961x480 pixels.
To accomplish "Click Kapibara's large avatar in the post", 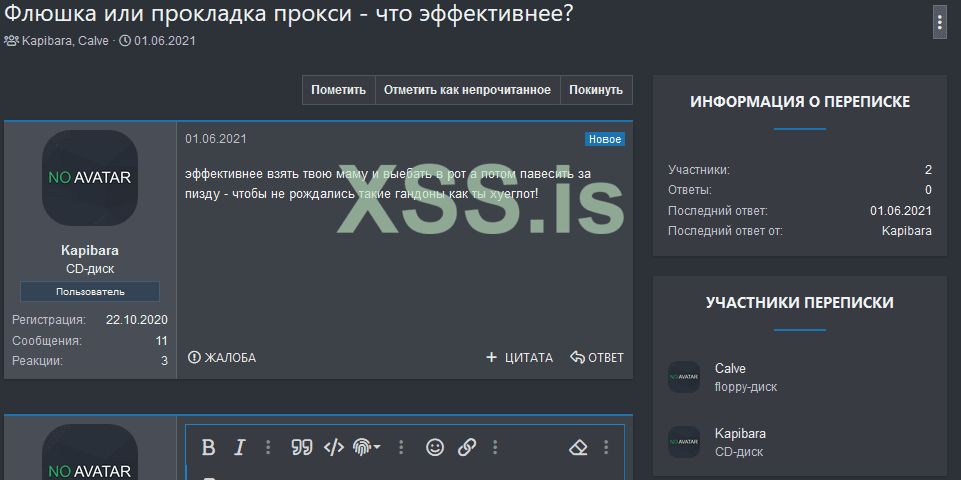I will [90, 178].
